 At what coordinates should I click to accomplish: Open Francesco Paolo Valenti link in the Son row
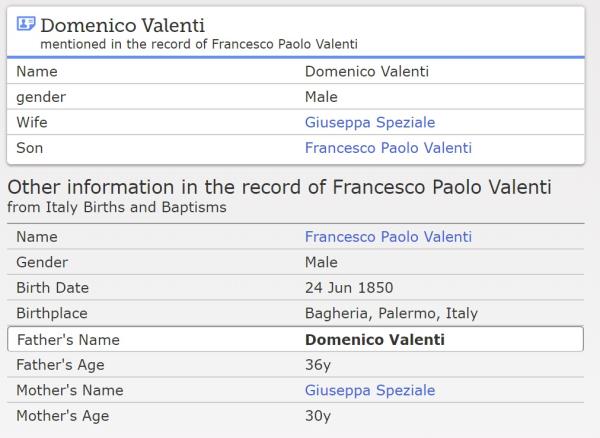pos(388,148)
